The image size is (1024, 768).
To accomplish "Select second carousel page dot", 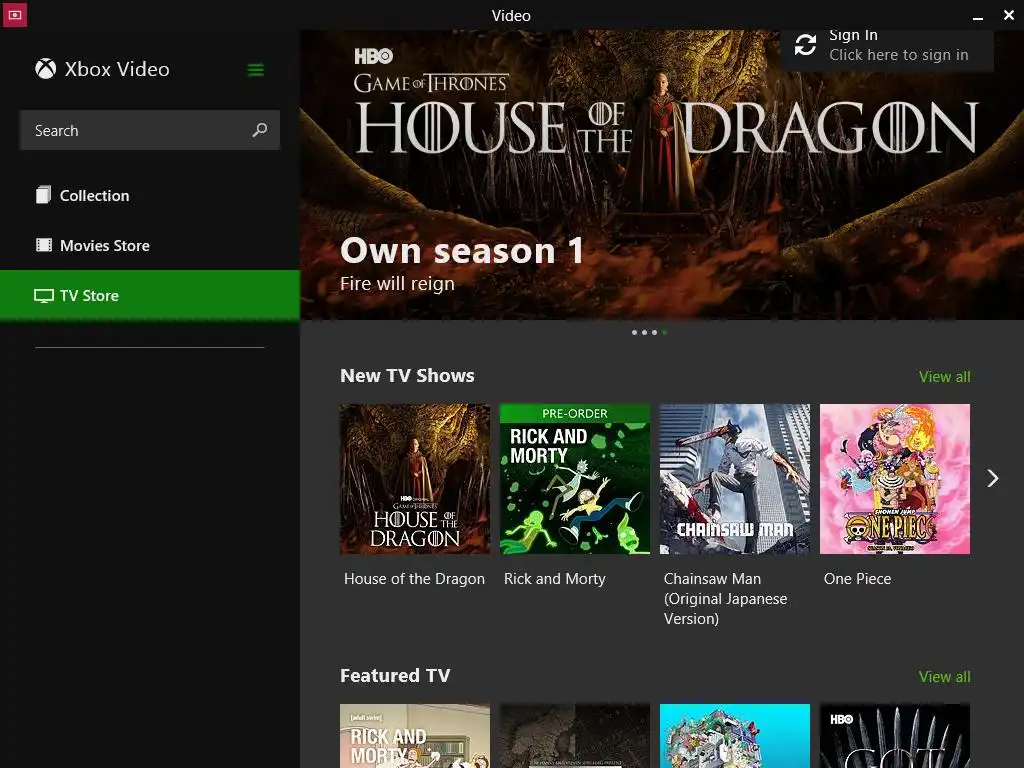I will coord(645,332).
